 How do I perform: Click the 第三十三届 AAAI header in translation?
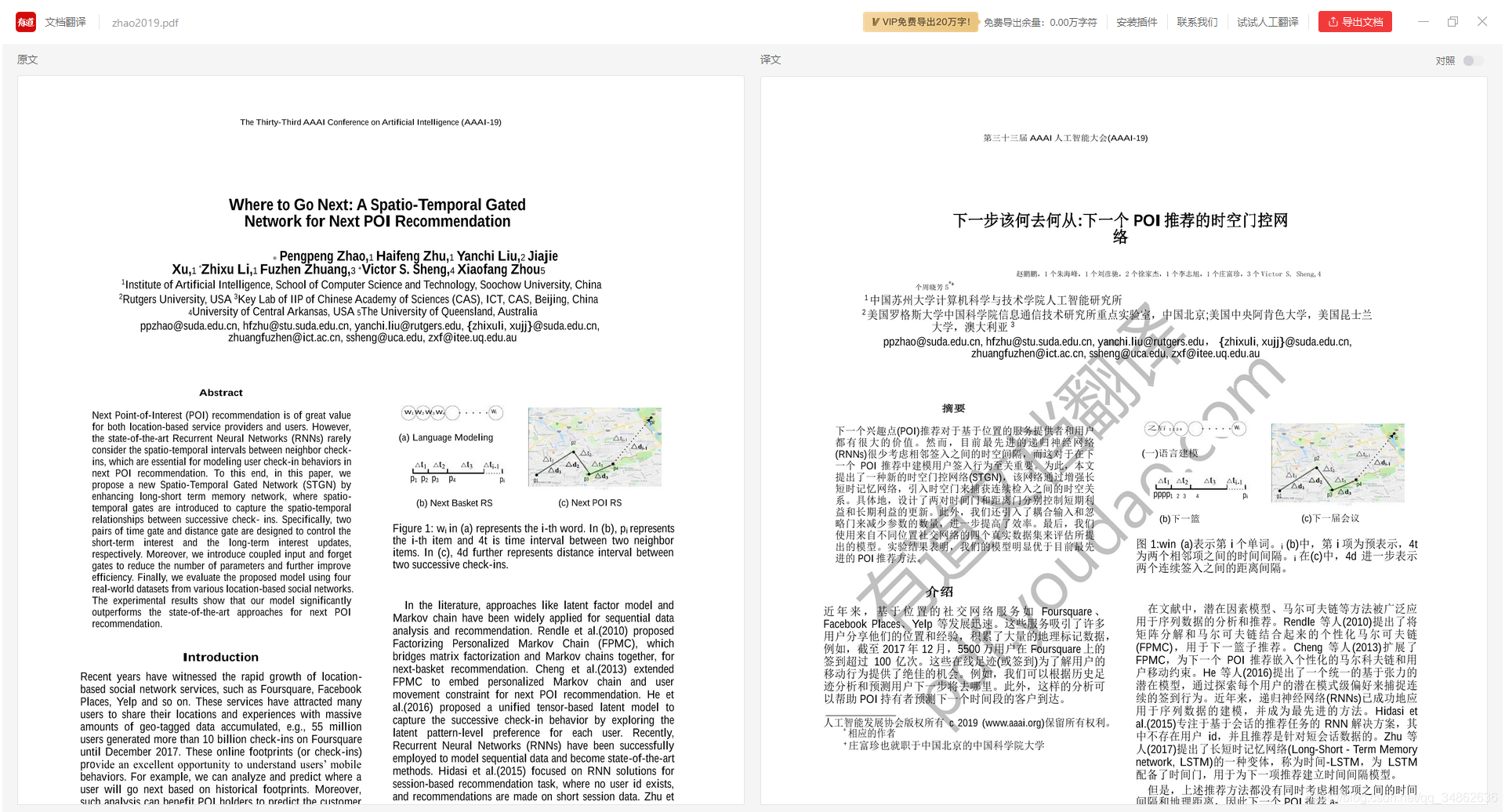tap(1065, 138)
